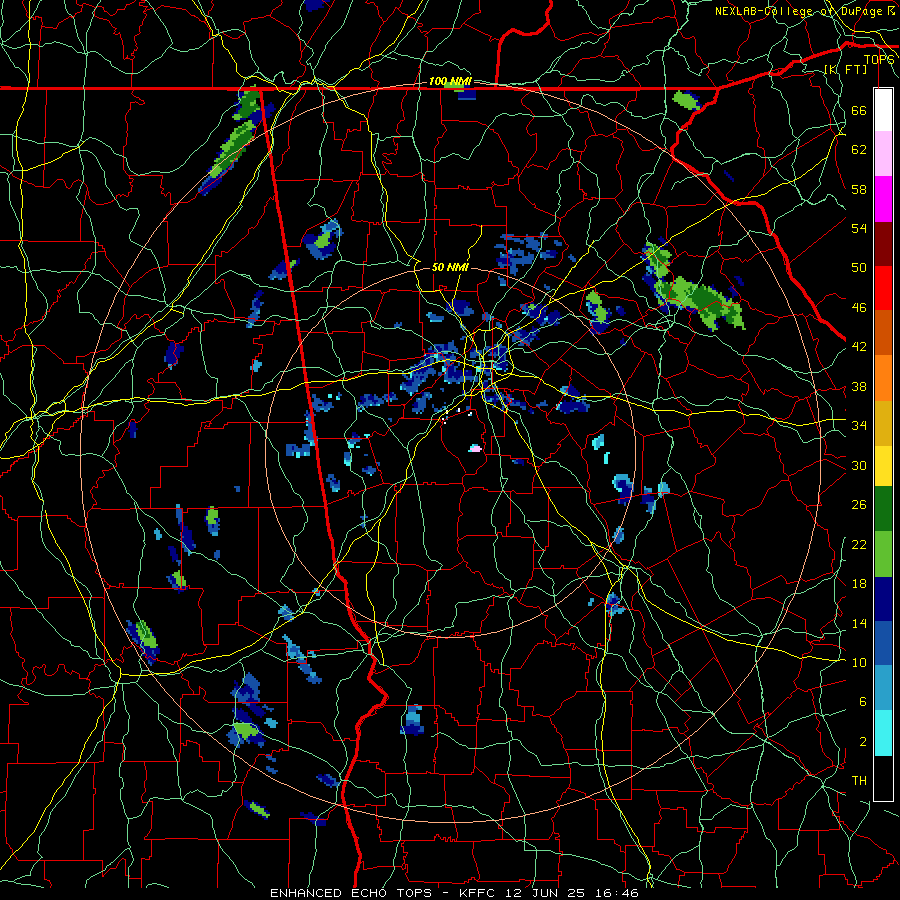Click the 22 legend value
900x900 pixels.
859,545
